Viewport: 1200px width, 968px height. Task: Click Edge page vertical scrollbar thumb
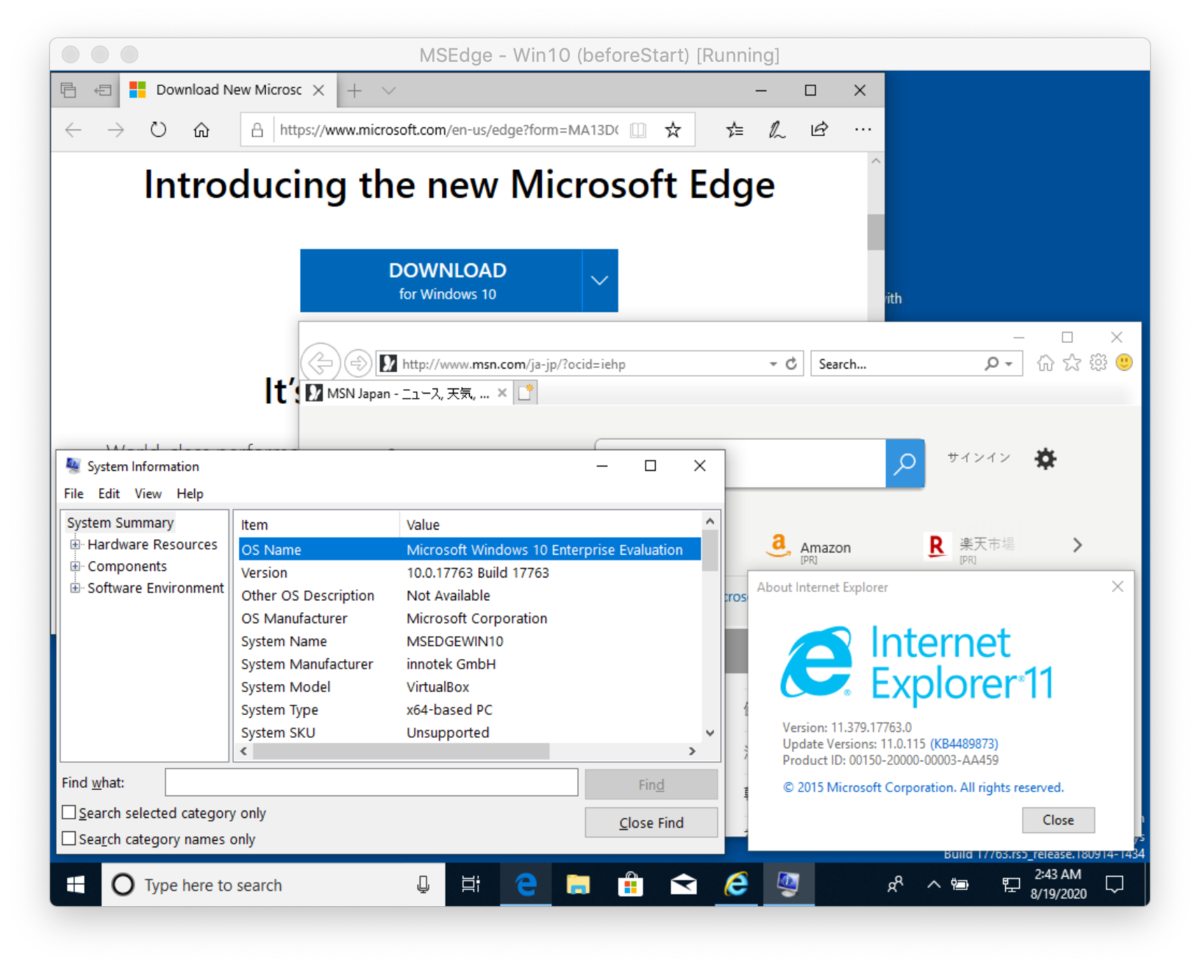click(x=875, y=232)
